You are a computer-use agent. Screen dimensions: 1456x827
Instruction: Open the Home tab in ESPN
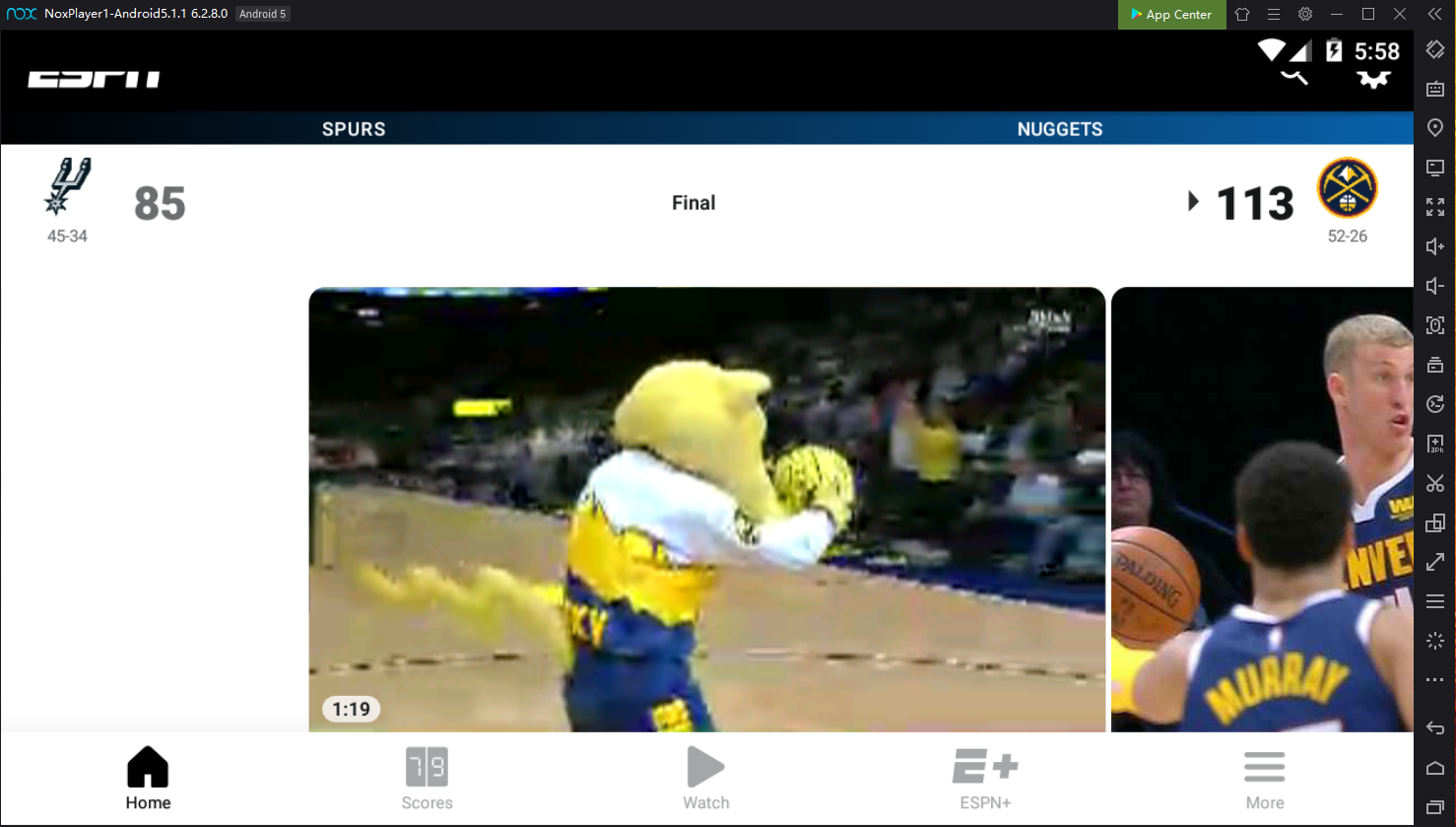(148, 779)
